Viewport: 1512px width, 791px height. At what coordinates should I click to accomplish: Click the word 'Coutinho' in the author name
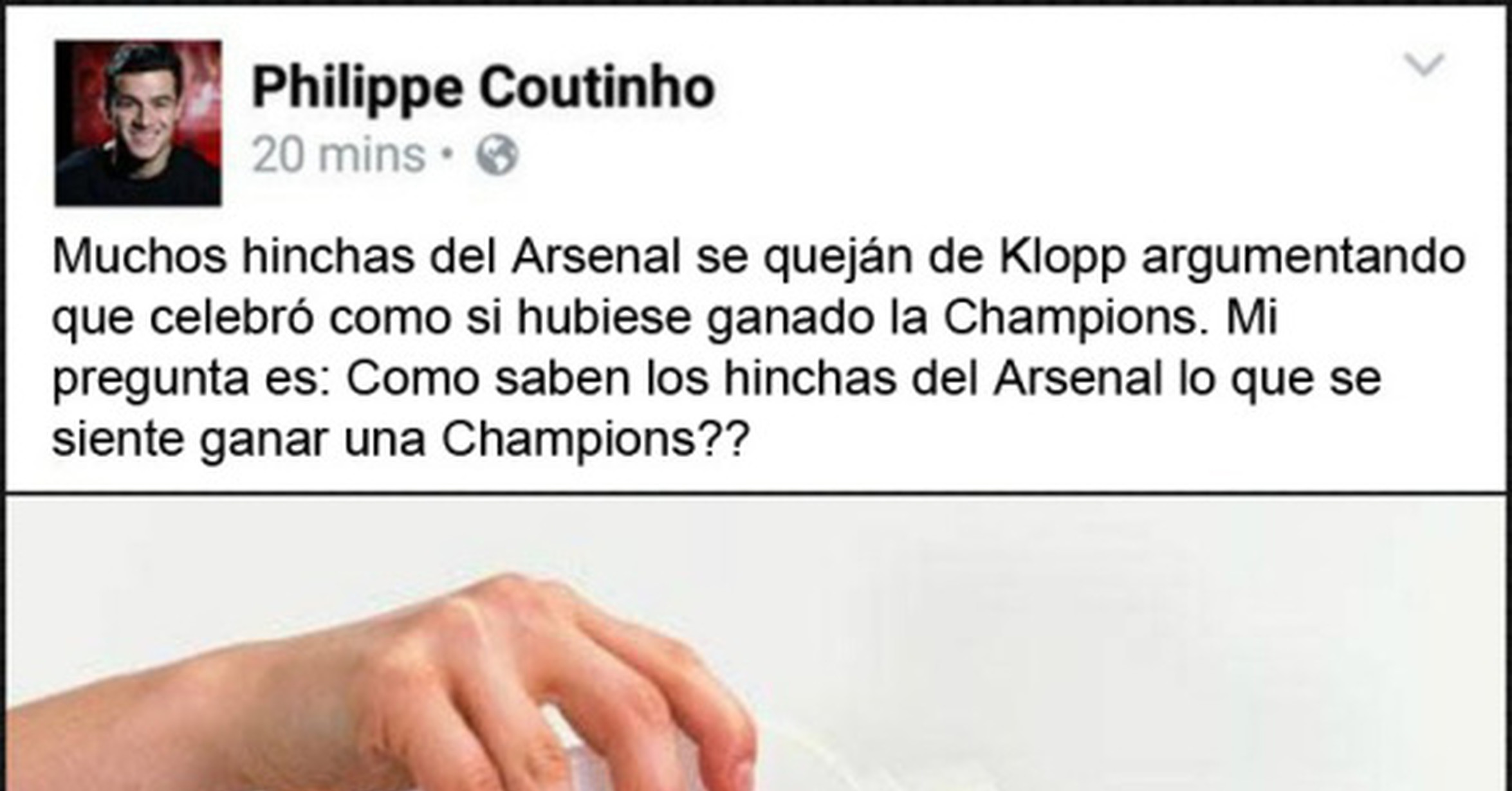click(597, 86)
